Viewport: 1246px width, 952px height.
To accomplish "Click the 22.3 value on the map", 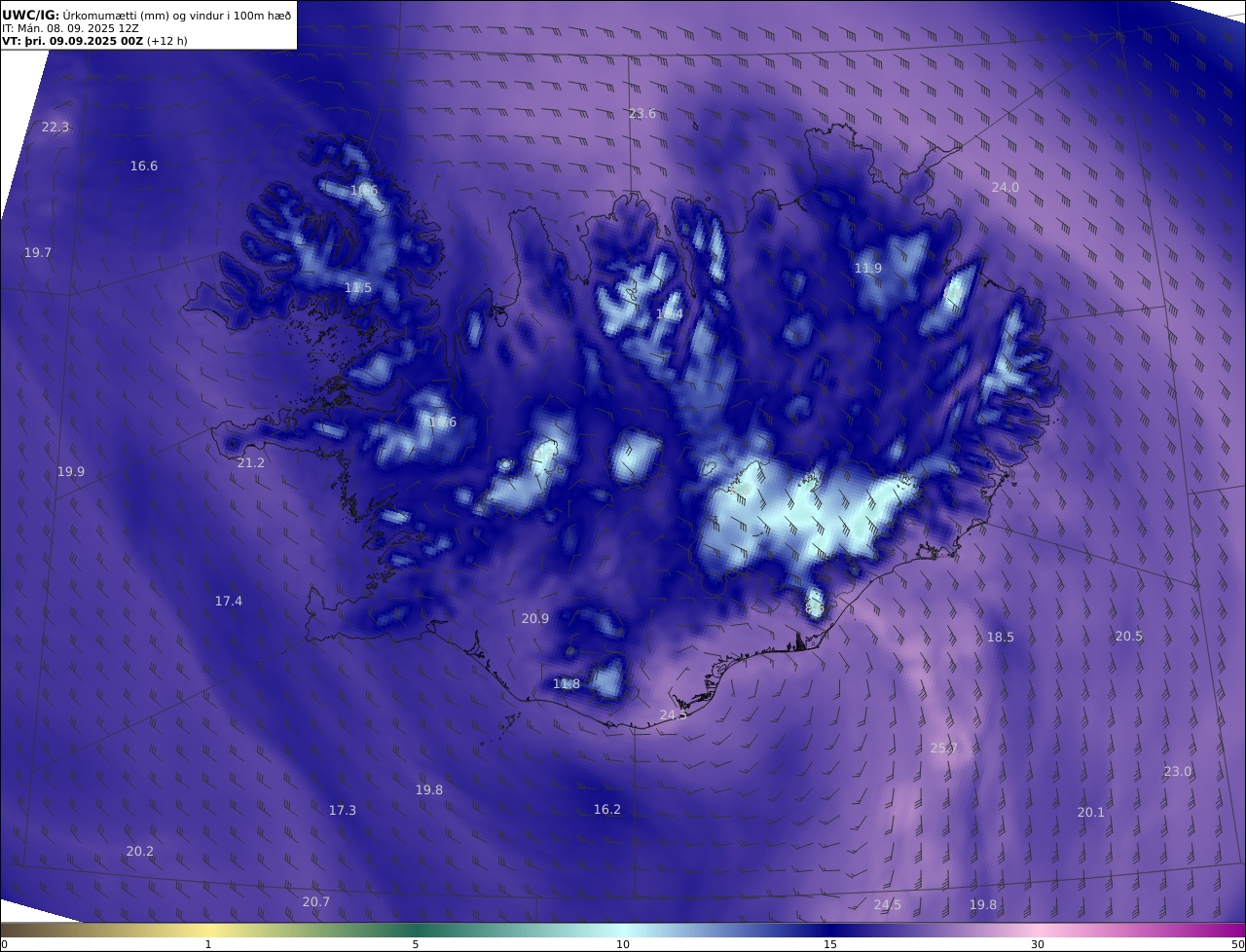I will point(55,127).
